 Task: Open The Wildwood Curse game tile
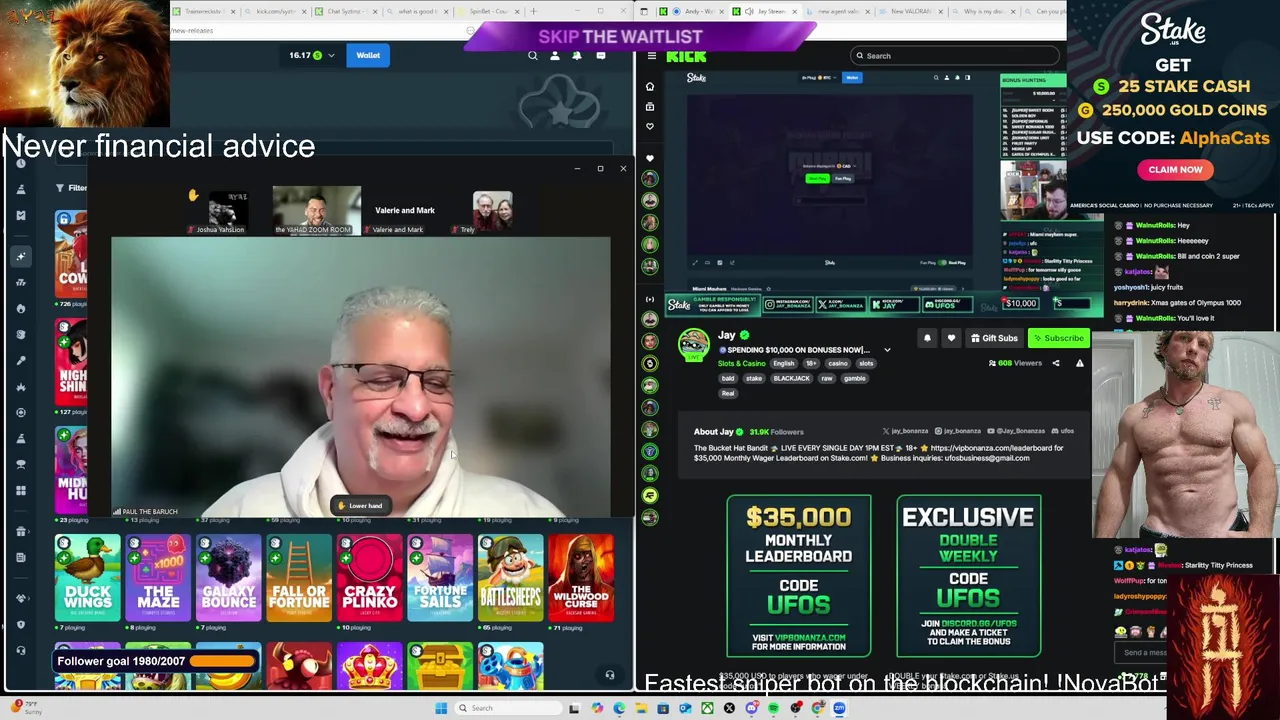581,577
